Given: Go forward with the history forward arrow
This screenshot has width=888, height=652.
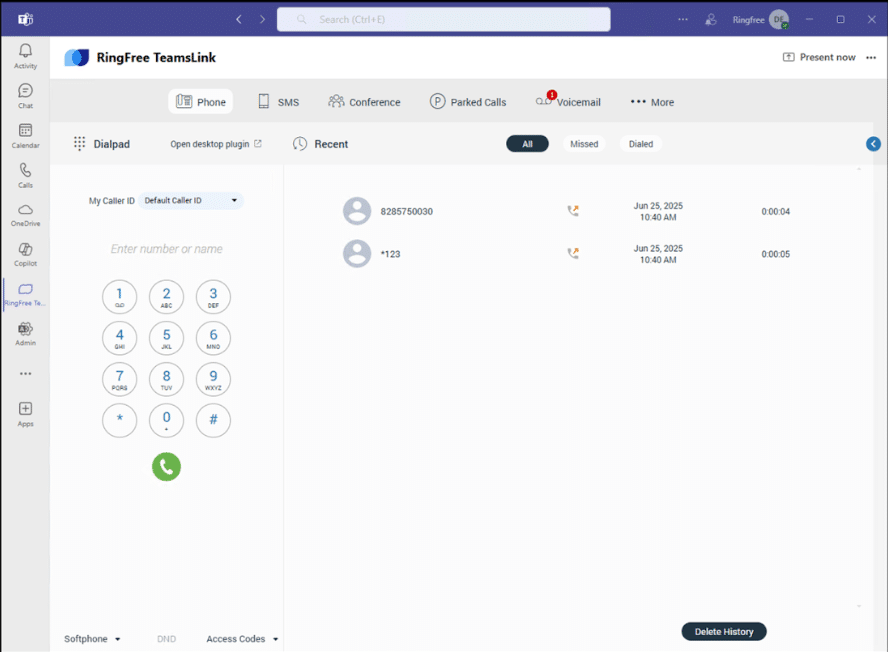Looking at the screenshot, I should click(x=262, y=19).
